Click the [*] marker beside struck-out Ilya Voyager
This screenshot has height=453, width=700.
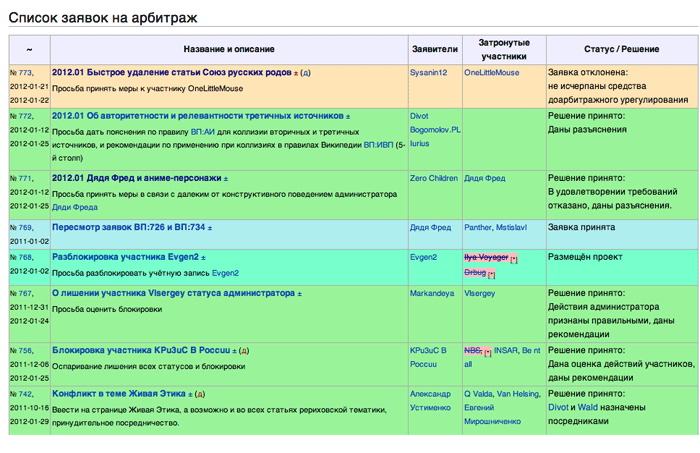pos(514,258)
